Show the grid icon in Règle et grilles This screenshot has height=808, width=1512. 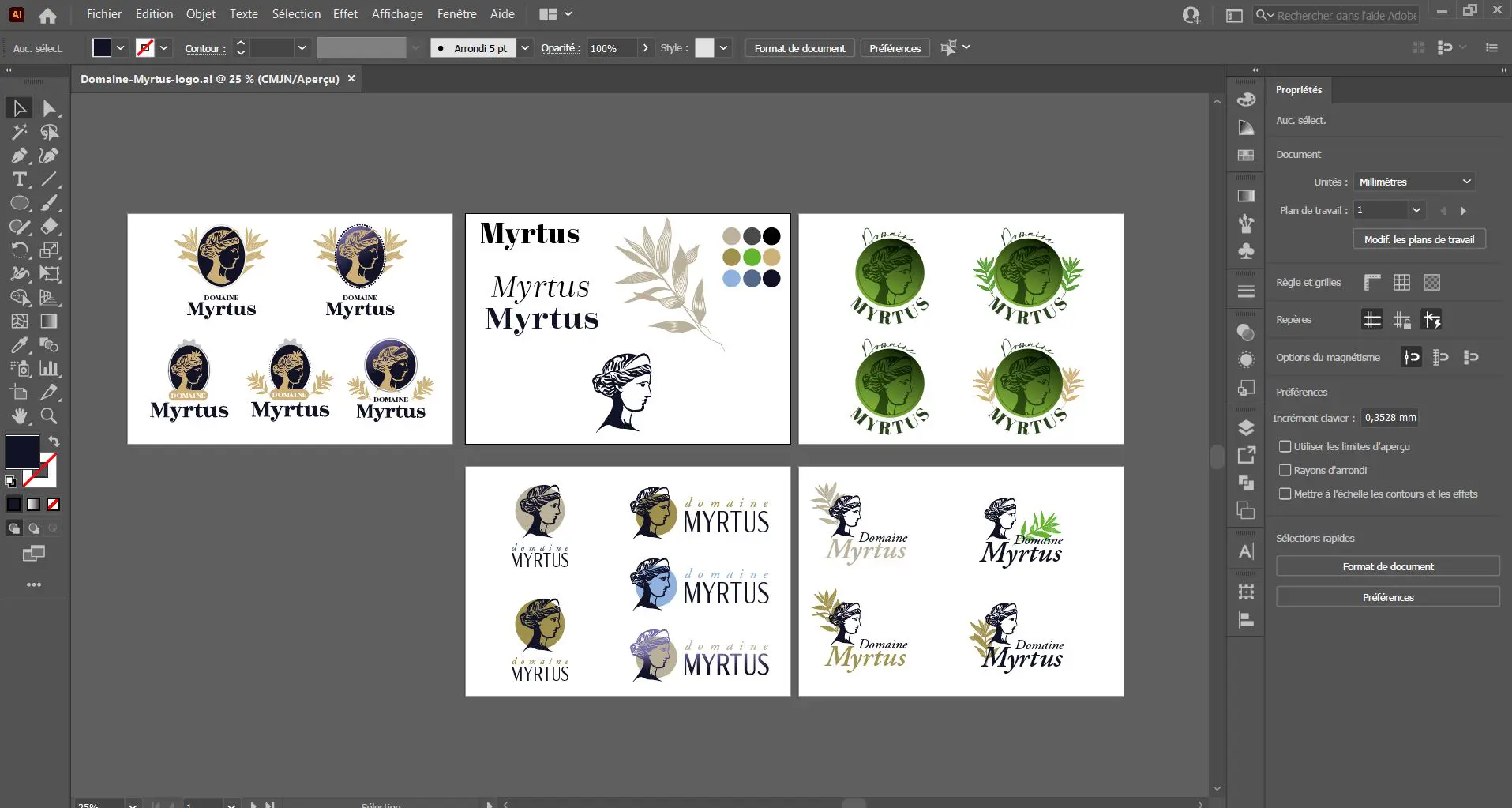click(1401, 283)
